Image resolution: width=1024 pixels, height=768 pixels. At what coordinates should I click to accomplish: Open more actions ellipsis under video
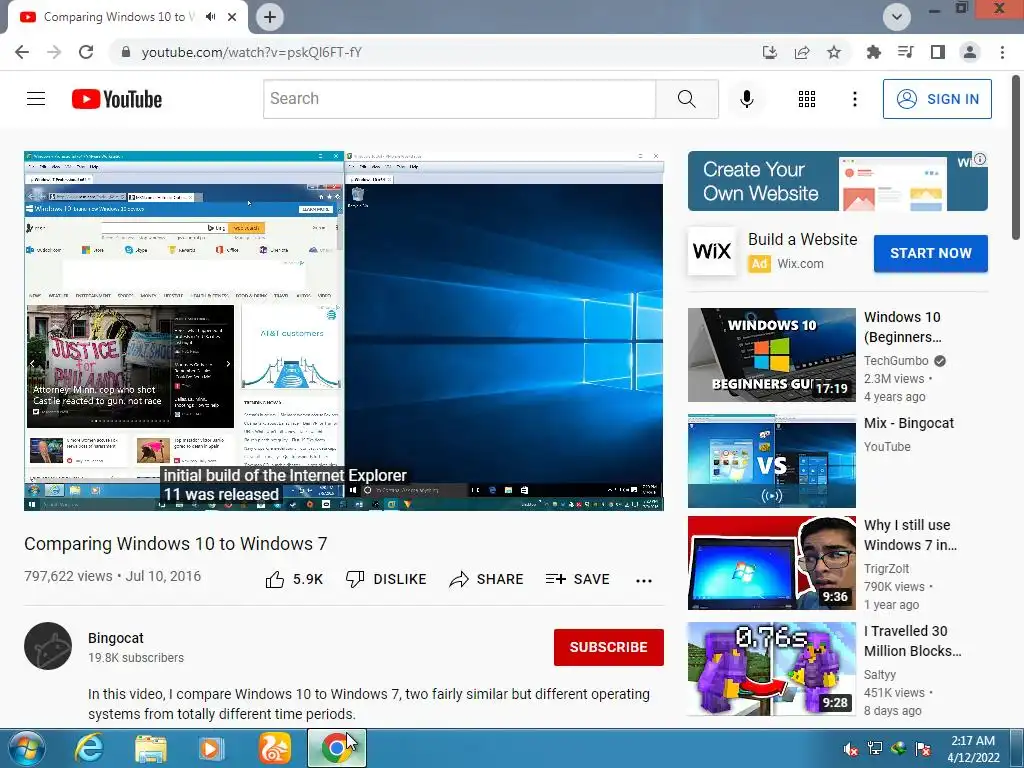click(644, 580)
